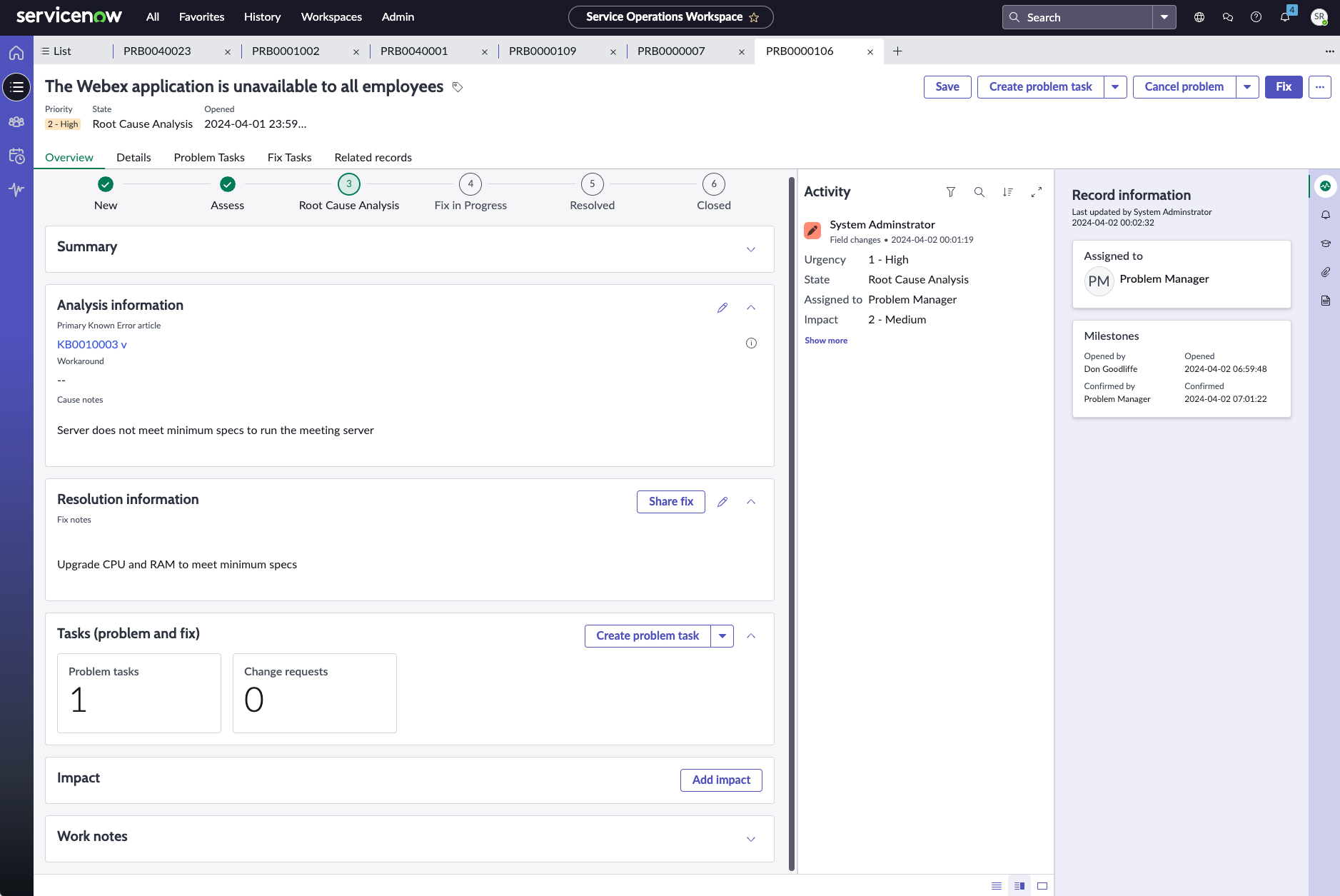
Task: Filter the Activity stream
Action: pyautogui.click(x=951, y=192)
